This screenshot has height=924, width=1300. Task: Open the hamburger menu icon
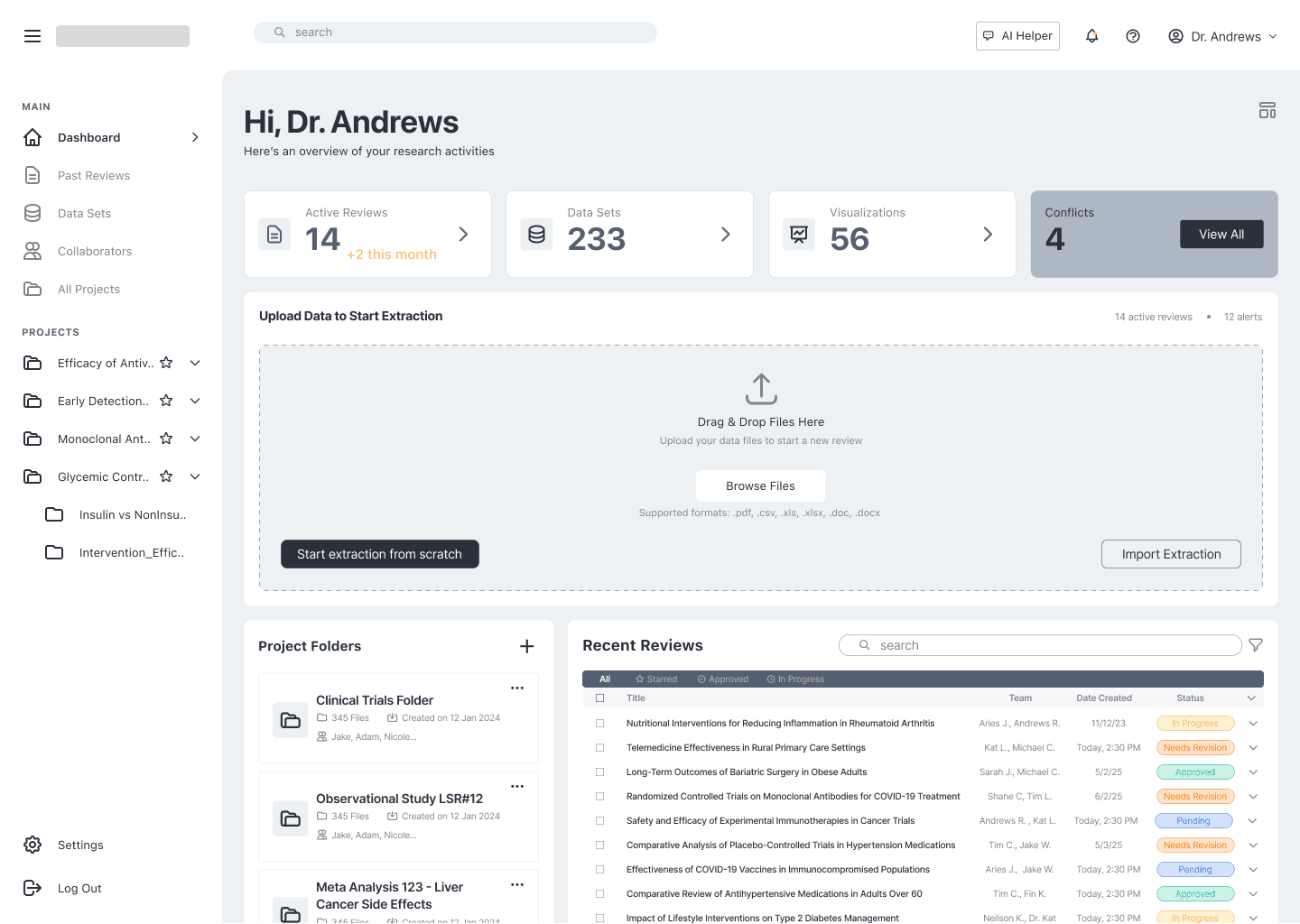coord(32,36)
